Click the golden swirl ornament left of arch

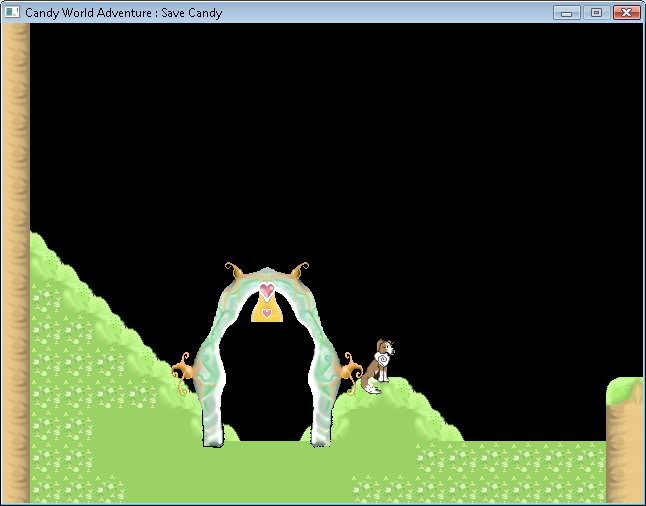[x=183, y=372]
